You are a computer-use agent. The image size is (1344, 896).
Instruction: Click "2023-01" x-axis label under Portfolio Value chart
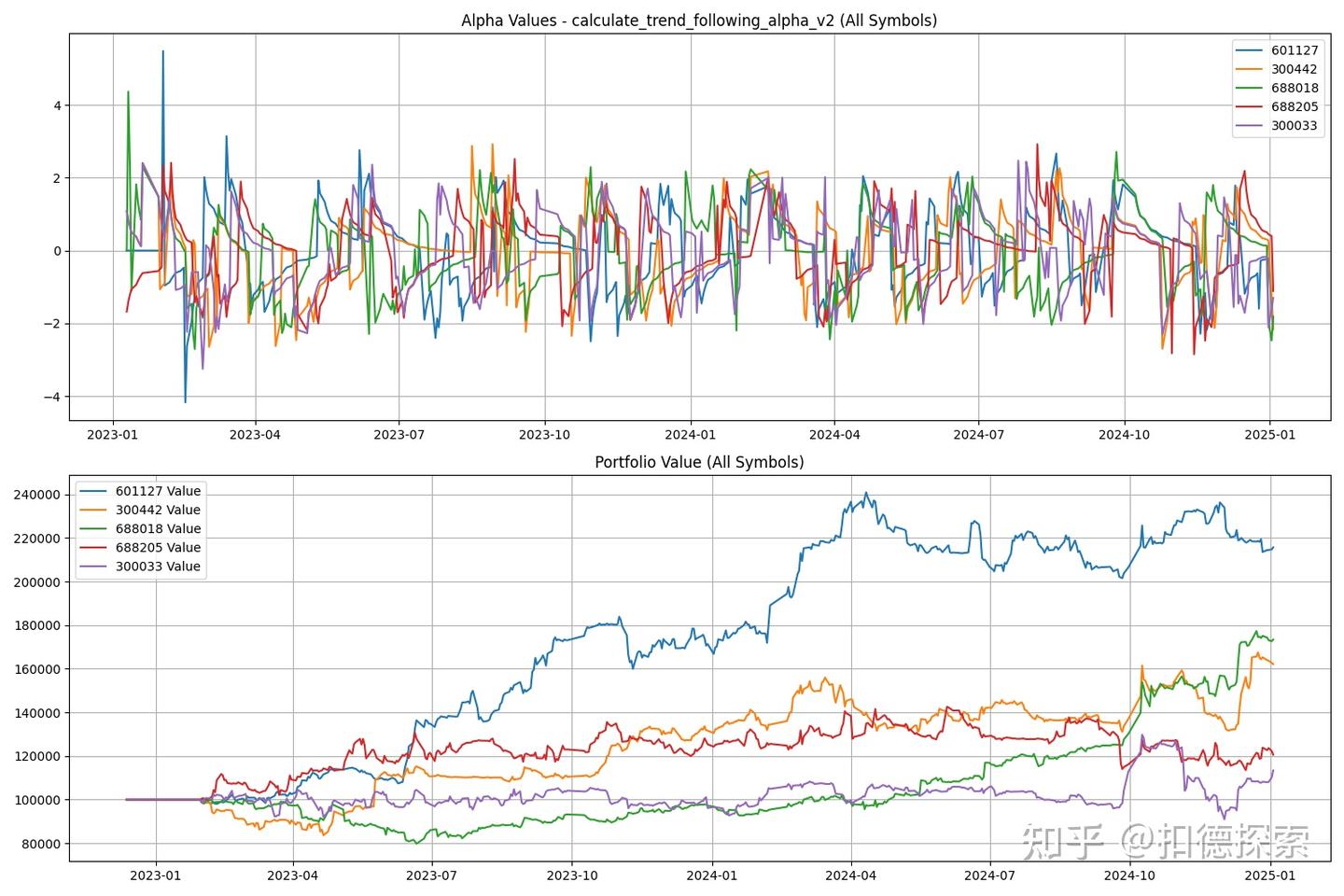coord(155,875)
